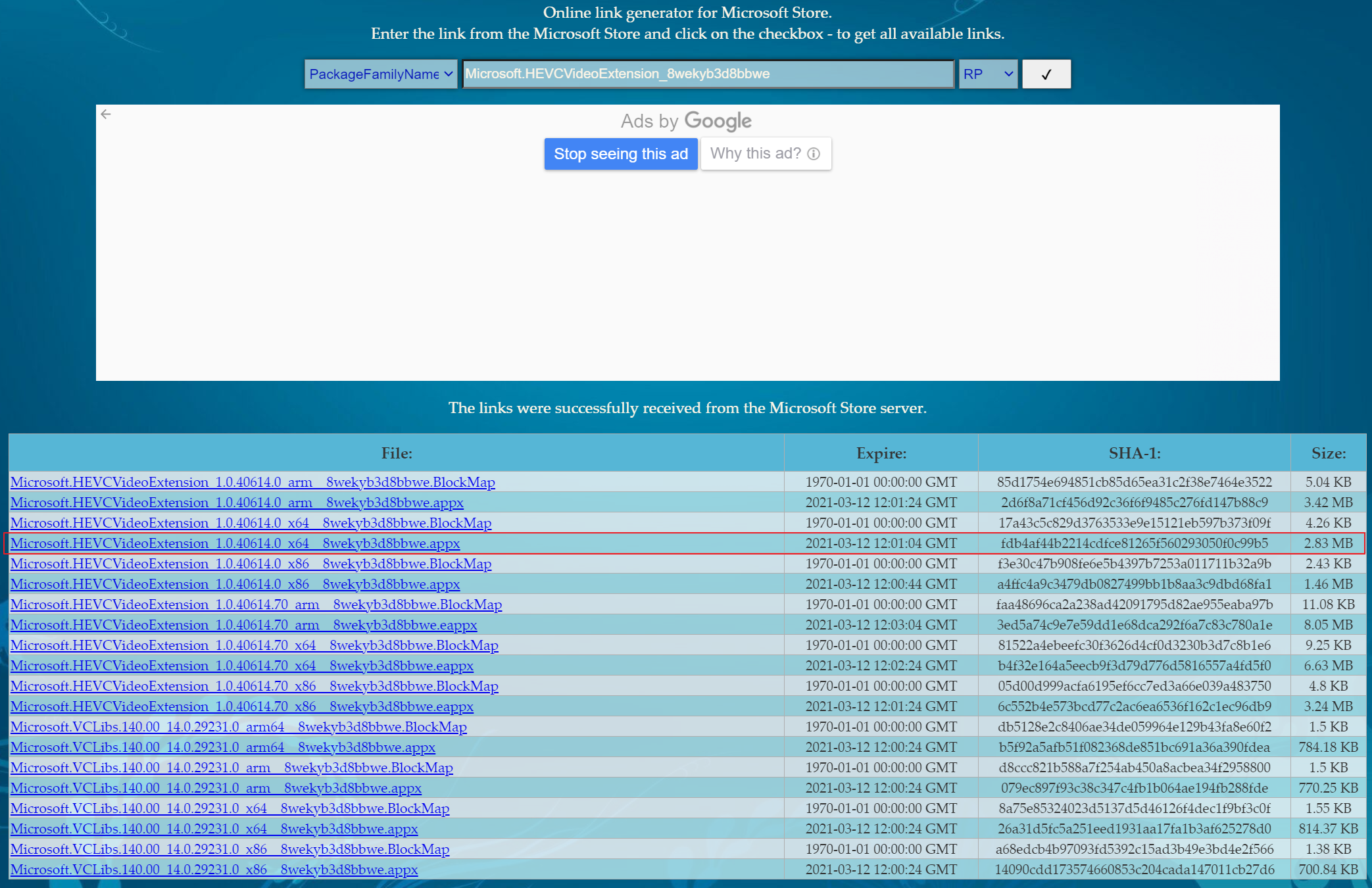
Task: Download HEVCVideoExtension 1.0.40614.0 x64 appx
Action: pyautogui.click(x=235, y=543)
